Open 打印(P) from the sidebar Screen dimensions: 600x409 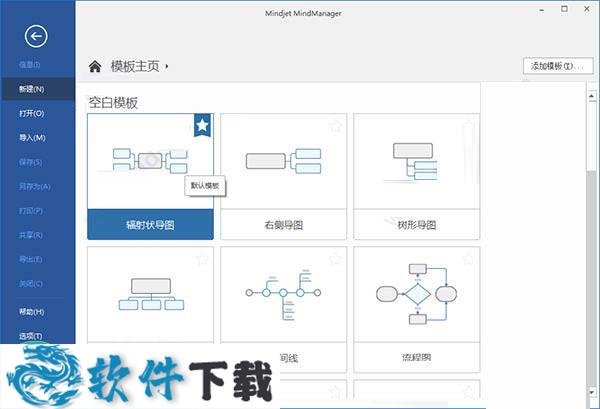point(31,211)
